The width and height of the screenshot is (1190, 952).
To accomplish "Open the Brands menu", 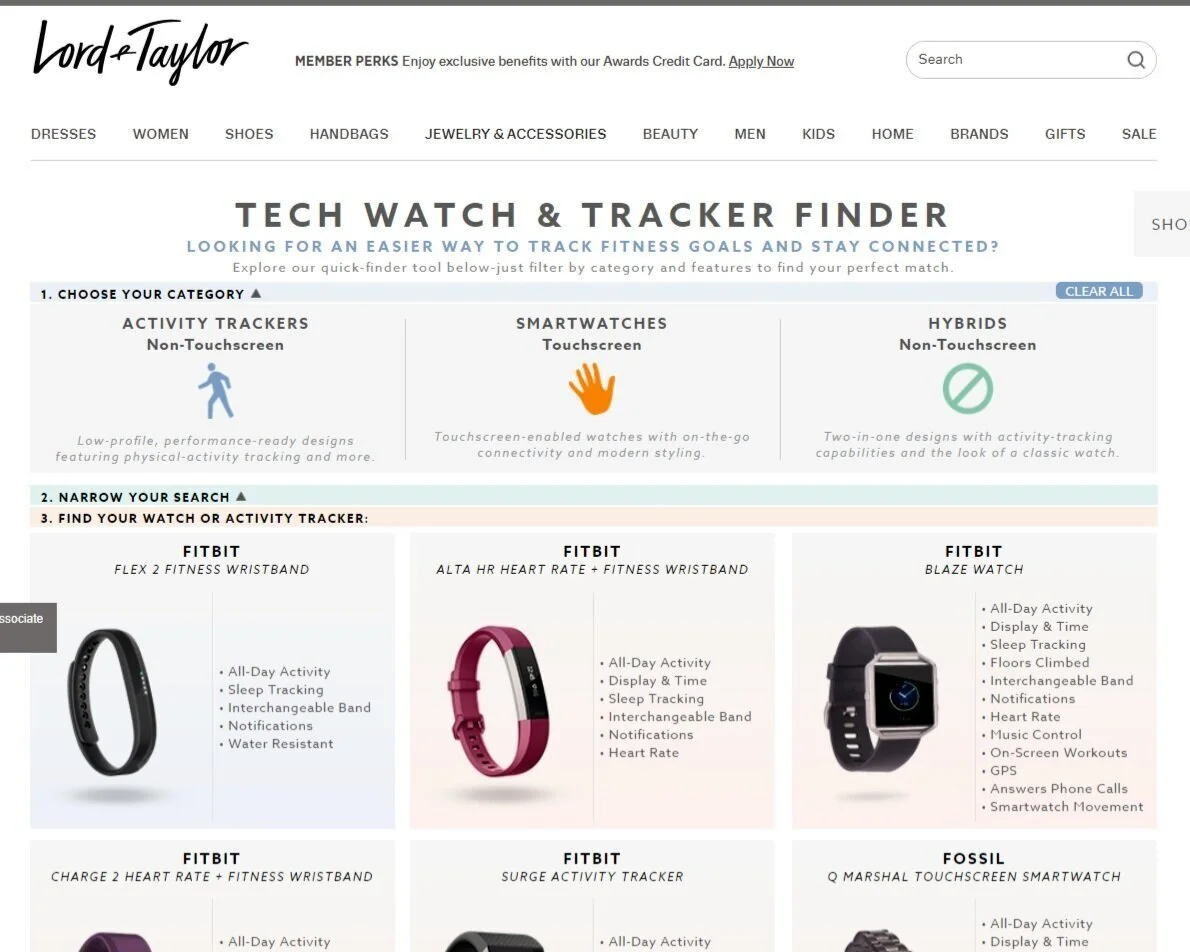I will point(979,134).
